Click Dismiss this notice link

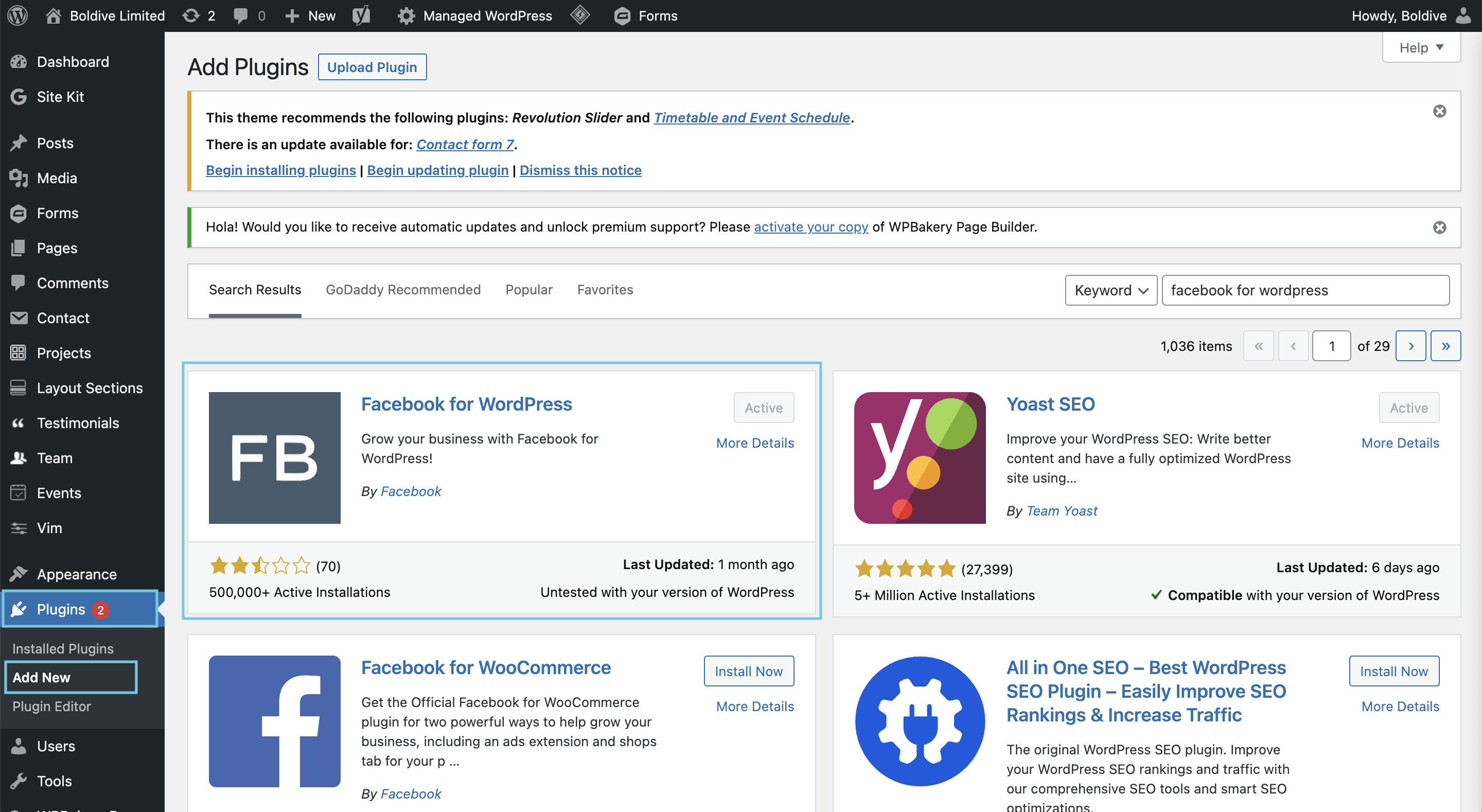580,170
